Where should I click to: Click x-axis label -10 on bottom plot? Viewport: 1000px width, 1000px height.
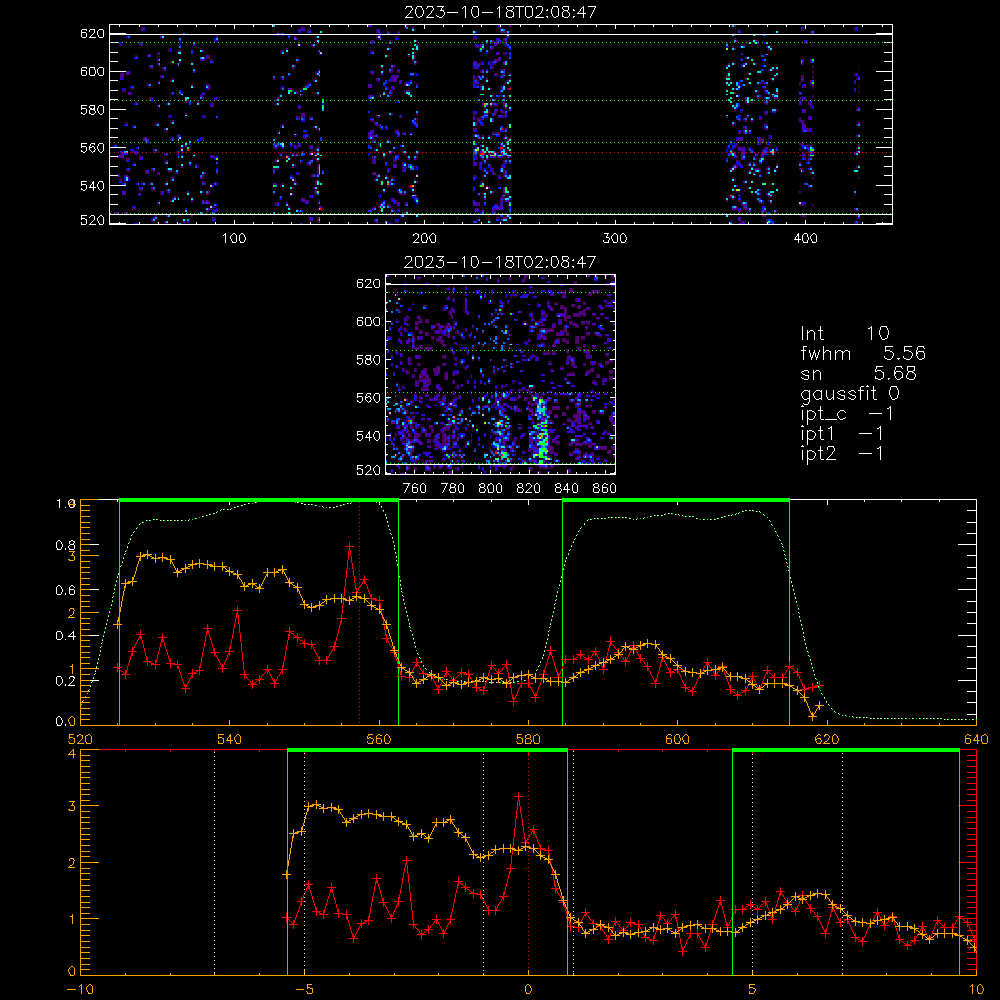[x=80, y=989]
